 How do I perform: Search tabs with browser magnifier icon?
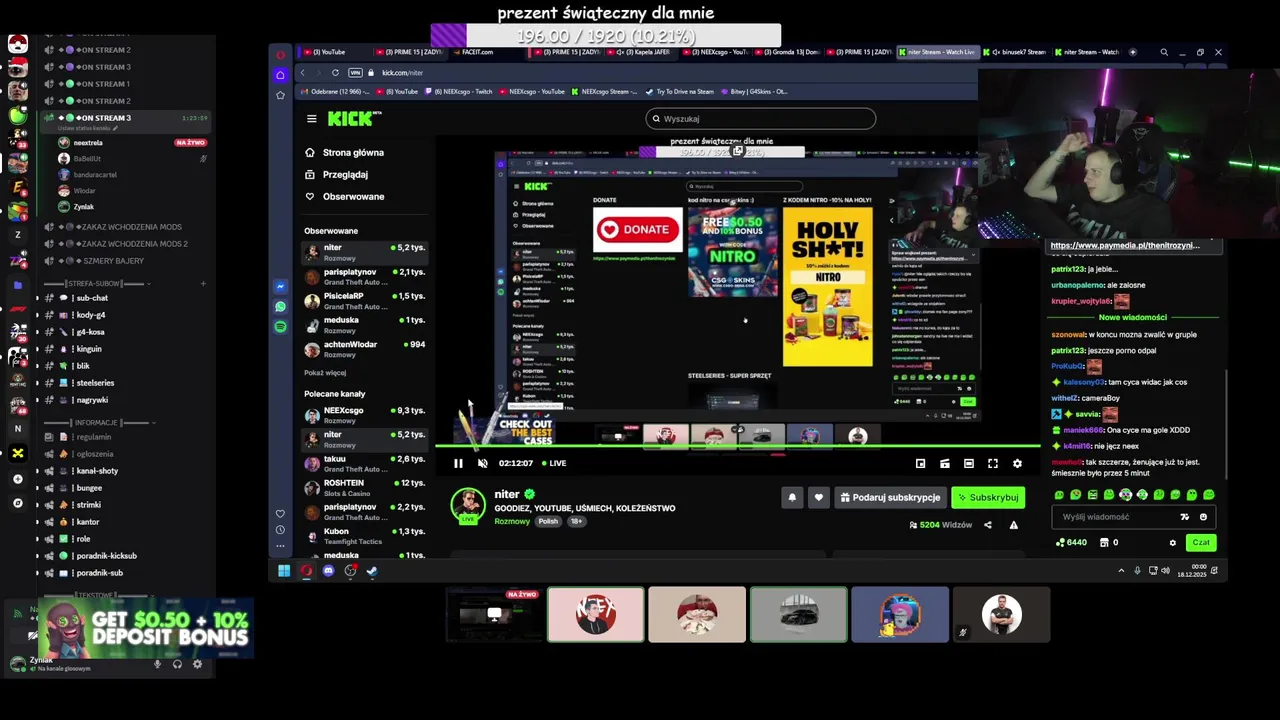click(x=1164, y=52)
